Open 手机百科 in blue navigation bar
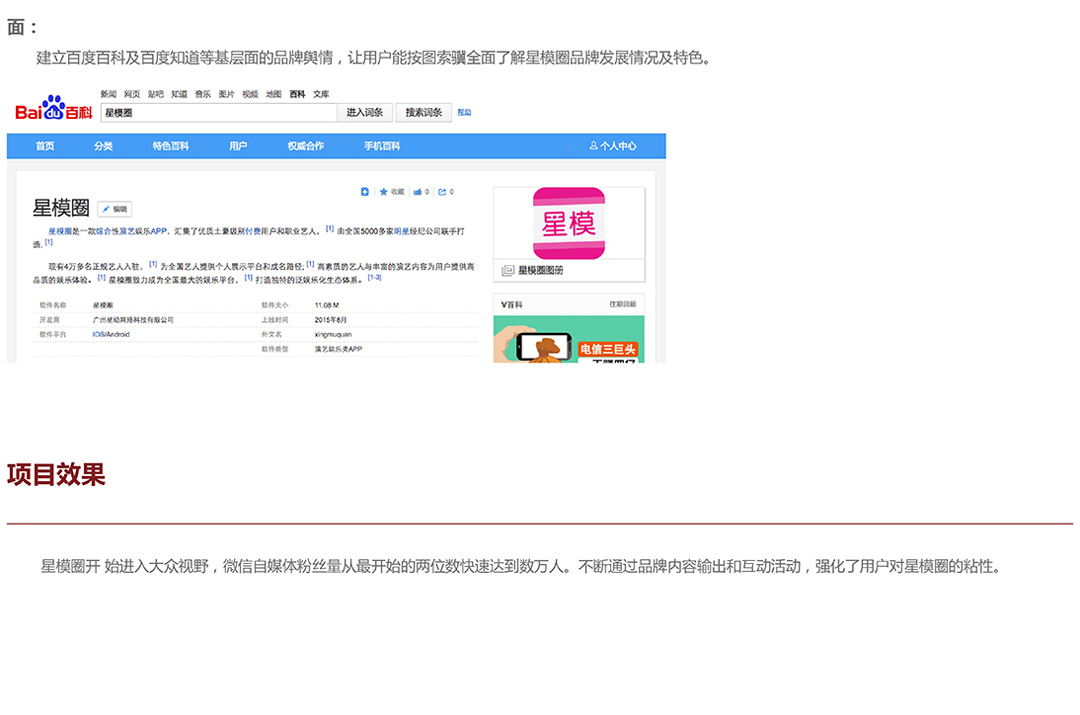 (x=382, y=146)
